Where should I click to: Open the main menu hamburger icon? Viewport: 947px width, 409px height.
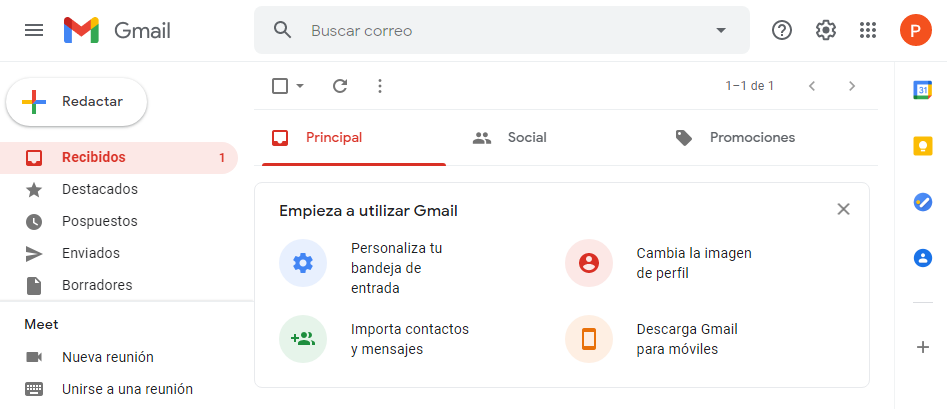(34, 30)
